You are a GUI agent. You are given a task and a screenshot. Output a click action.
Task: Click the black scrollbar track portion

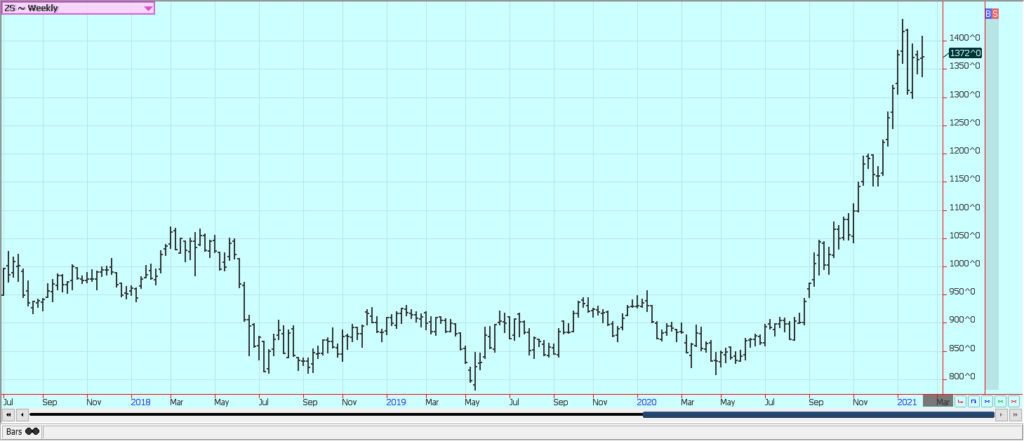336,414
